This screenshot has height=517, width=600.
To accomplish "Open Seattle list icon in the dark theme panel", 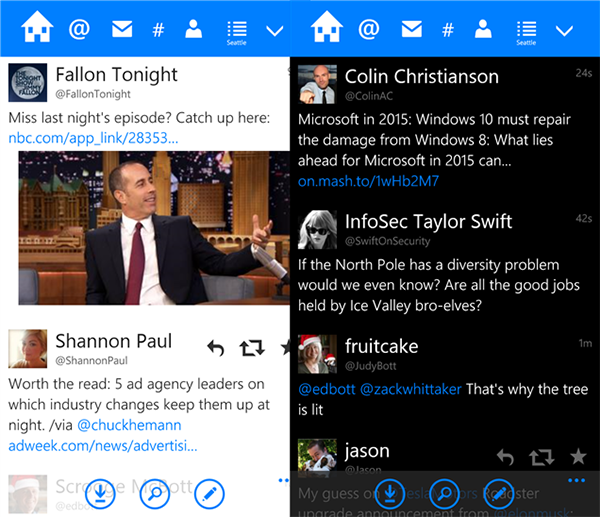I will (527, 33).
